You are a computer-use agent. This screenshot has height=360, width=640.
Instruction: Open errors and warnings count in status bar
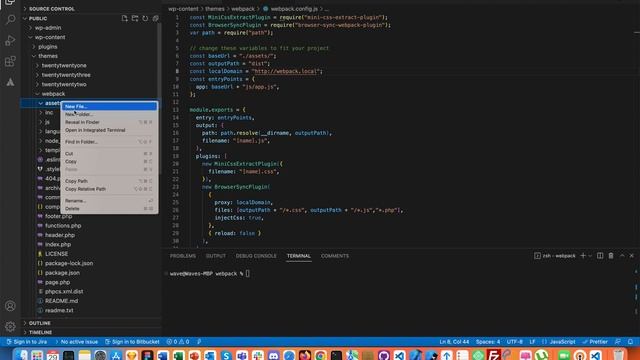pyautogui.click(x=178, y=342)
